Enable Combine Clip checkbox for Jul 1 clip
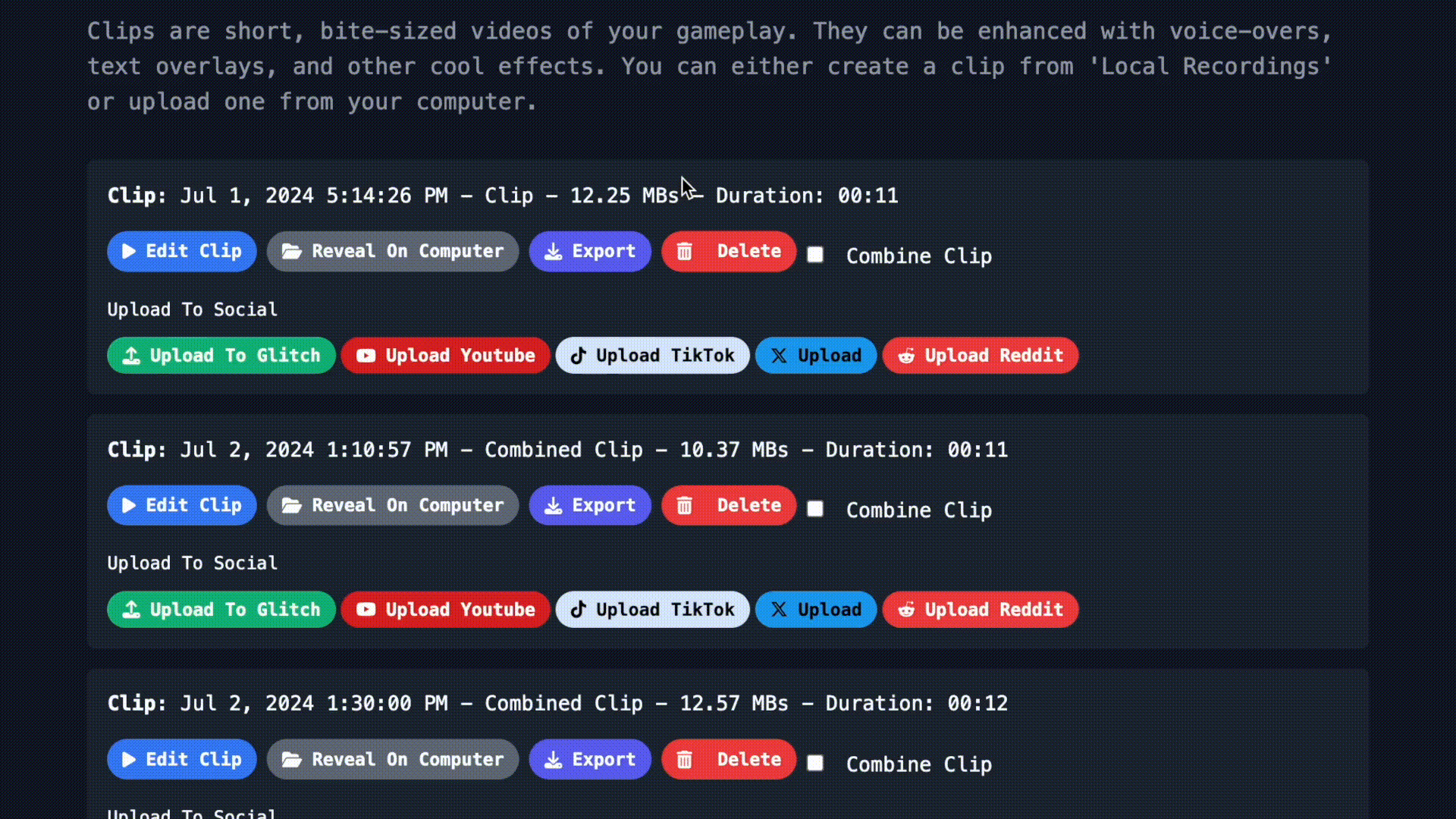The image size is (1456, 819). (x=815, y=254)
